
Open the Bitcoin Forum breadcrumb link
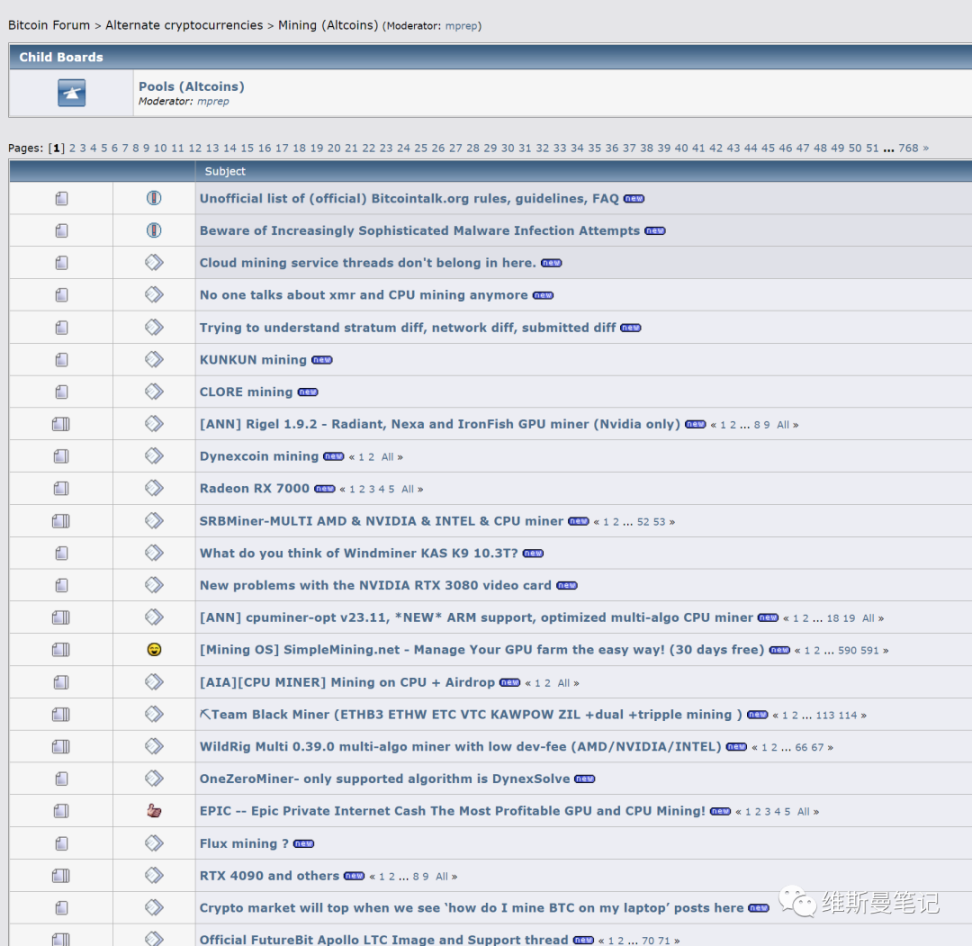[49, 25]
